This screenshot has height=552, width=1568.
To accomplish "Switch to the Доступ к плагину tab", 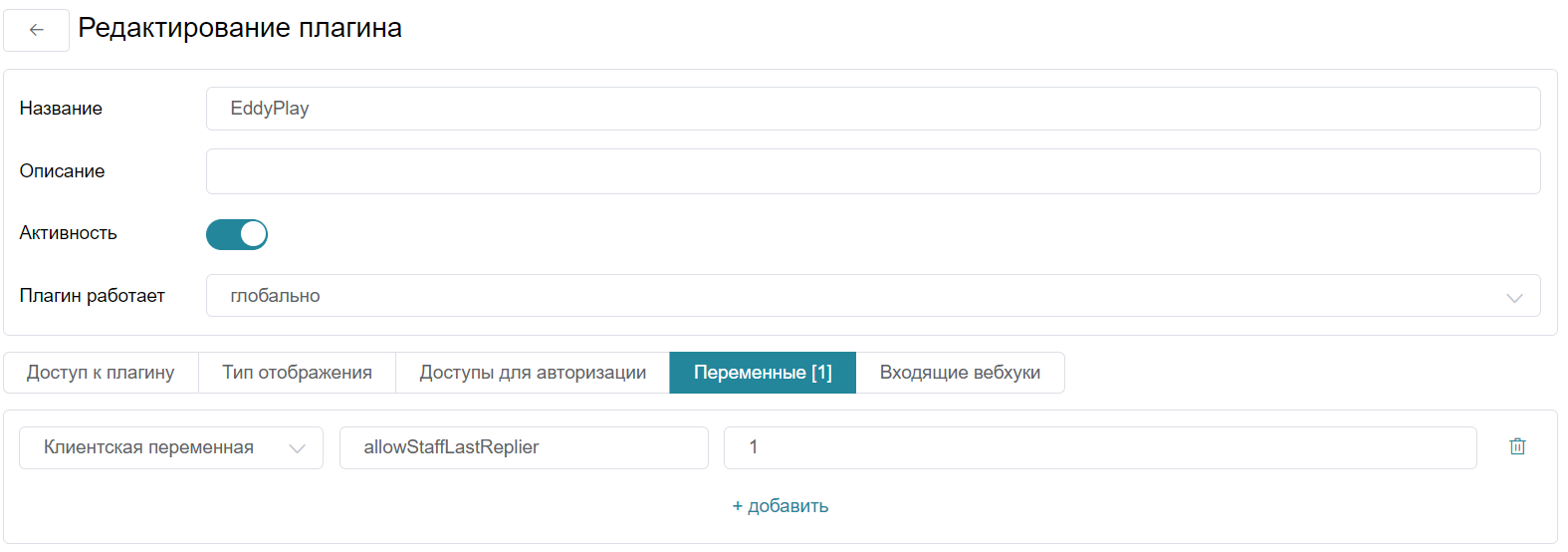I will tap(101, 373).
